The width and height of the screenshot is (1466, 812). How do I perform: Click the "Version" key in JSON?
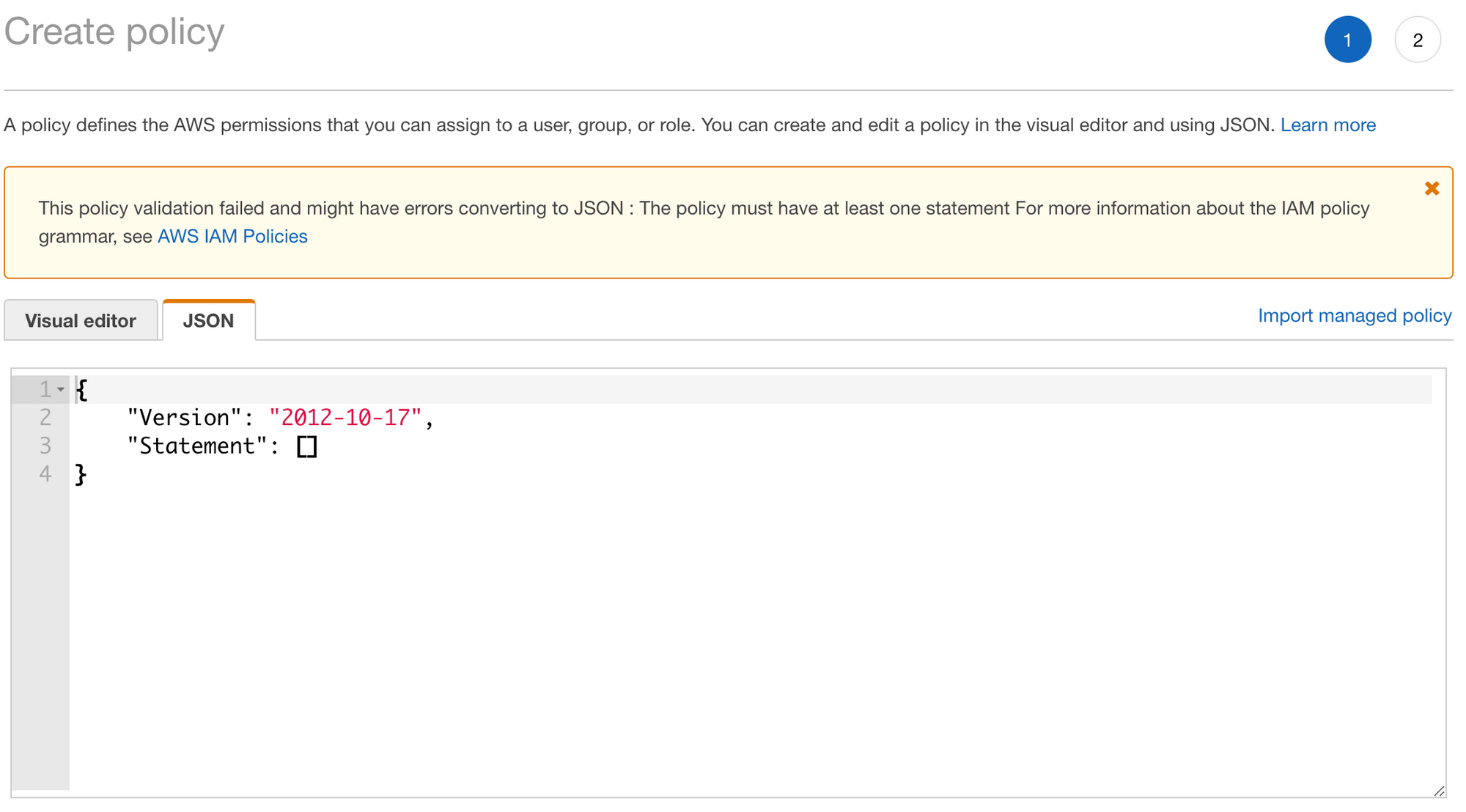(184, 418)
